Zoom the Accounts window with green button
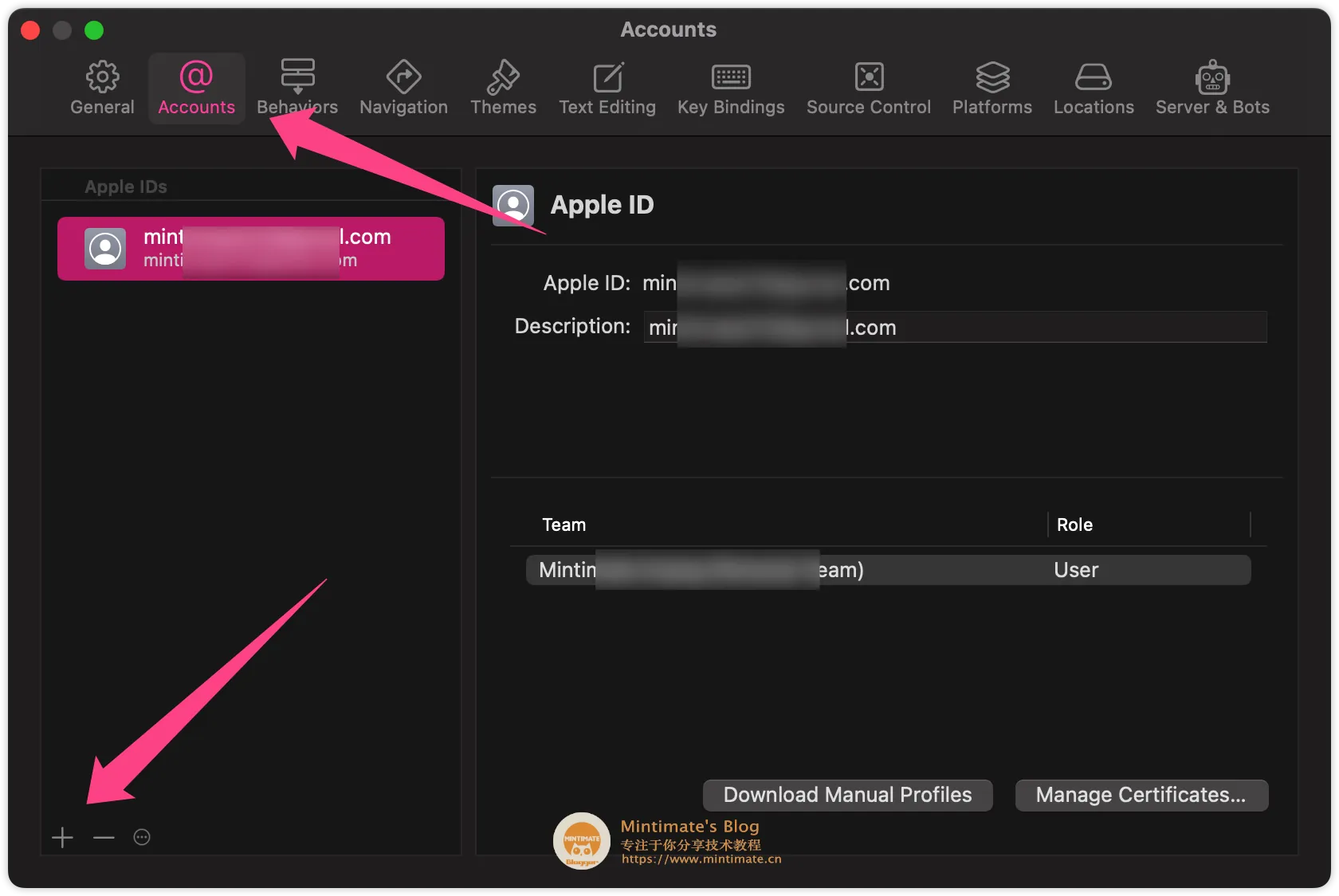1339x896 pixels. tap(94, 30)
